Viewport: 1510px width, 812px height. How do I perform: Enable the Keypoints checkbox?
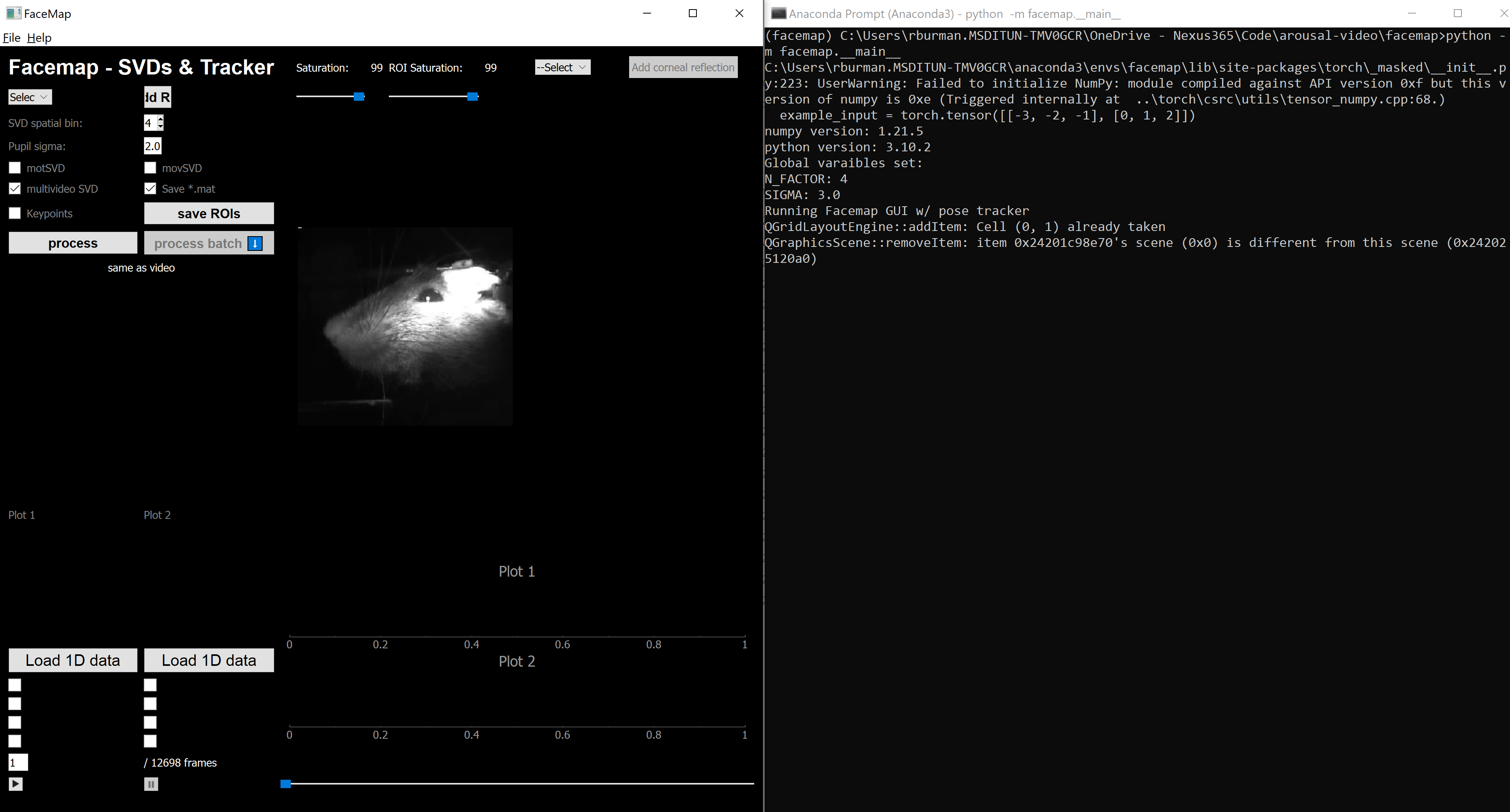15,213
